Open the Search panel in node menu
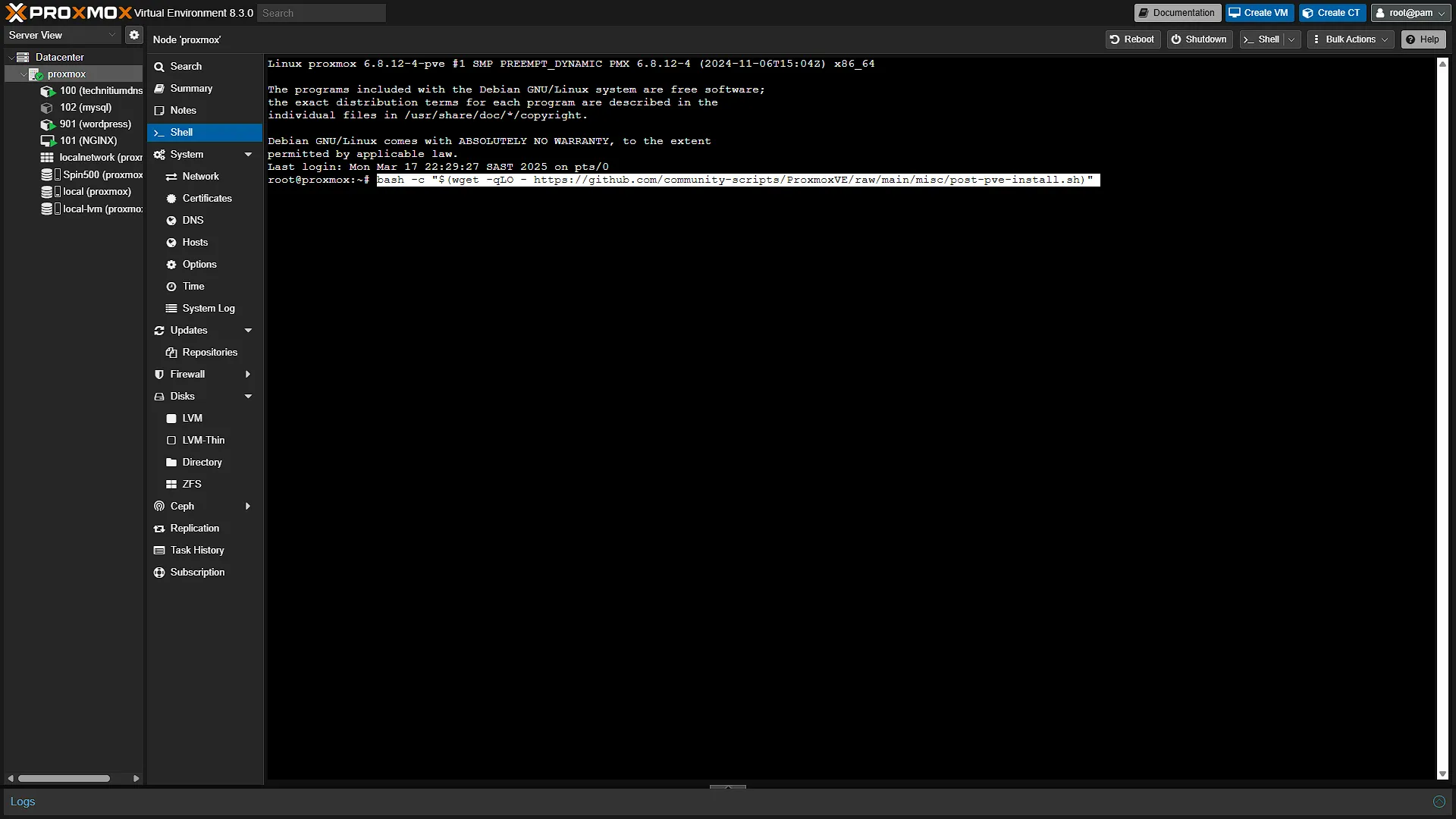Image resolution: width=1456 pixels, height=819 pixels. click(x=205, y=67)
